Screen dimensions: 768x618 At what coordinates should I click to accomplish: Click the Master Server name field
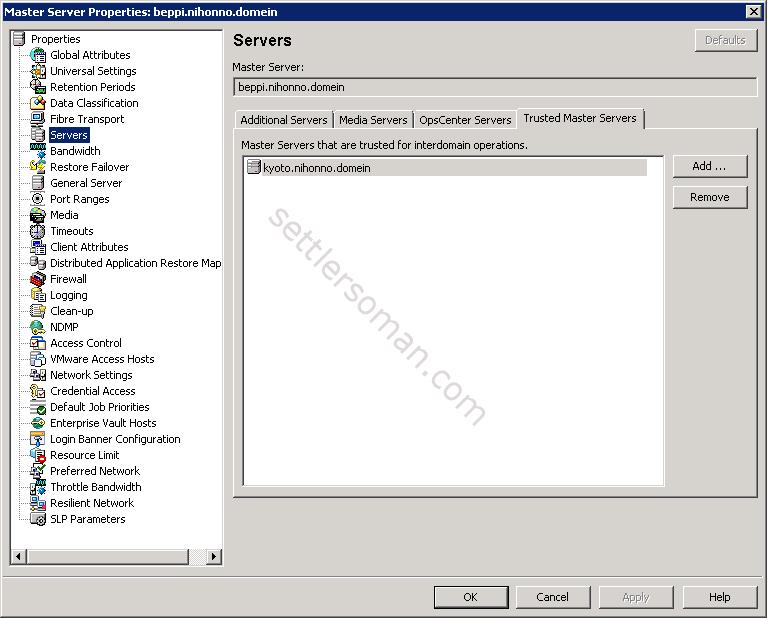point(495,87)
